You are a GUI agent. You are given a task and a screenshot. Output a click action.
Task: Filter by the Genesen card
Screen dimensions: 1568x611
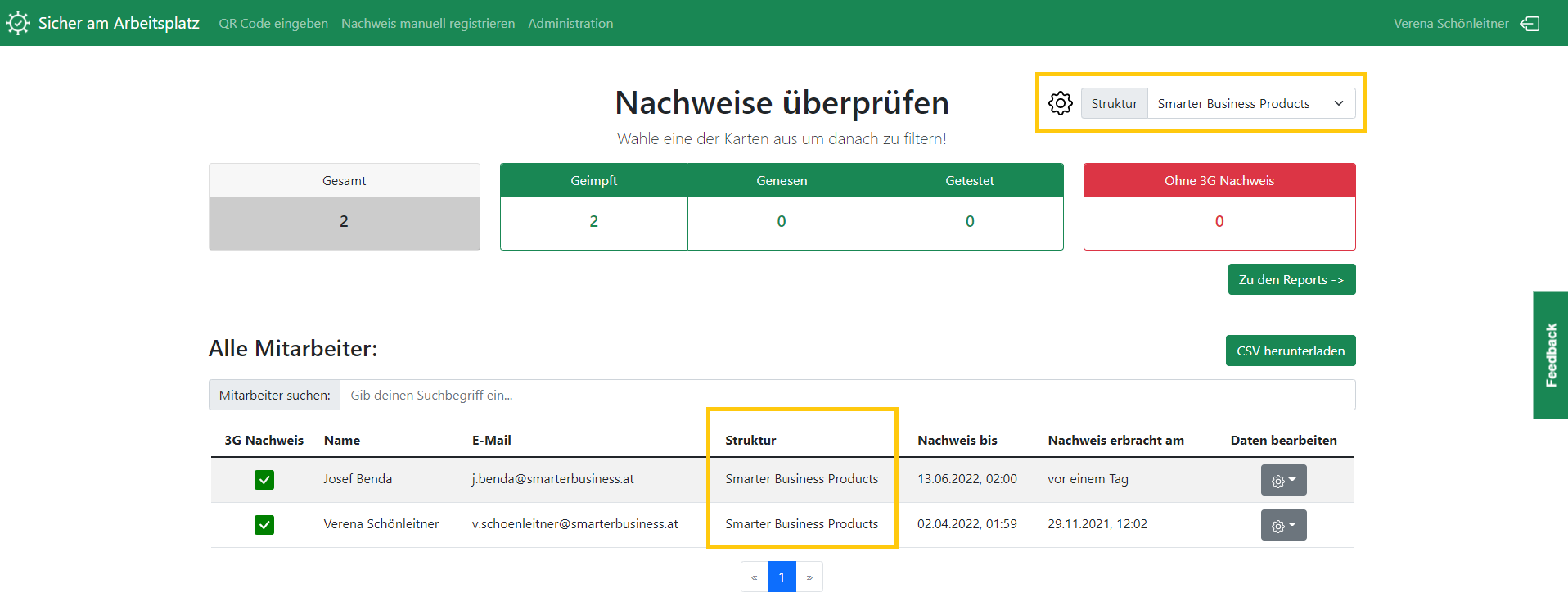(782, 206)
